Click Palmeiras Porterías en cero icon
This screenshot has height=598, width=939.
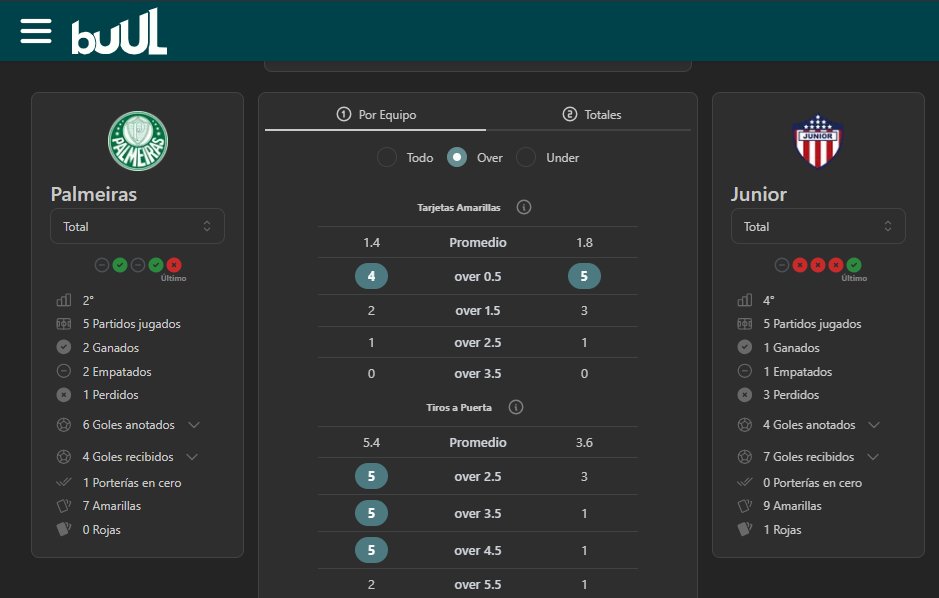63,482
